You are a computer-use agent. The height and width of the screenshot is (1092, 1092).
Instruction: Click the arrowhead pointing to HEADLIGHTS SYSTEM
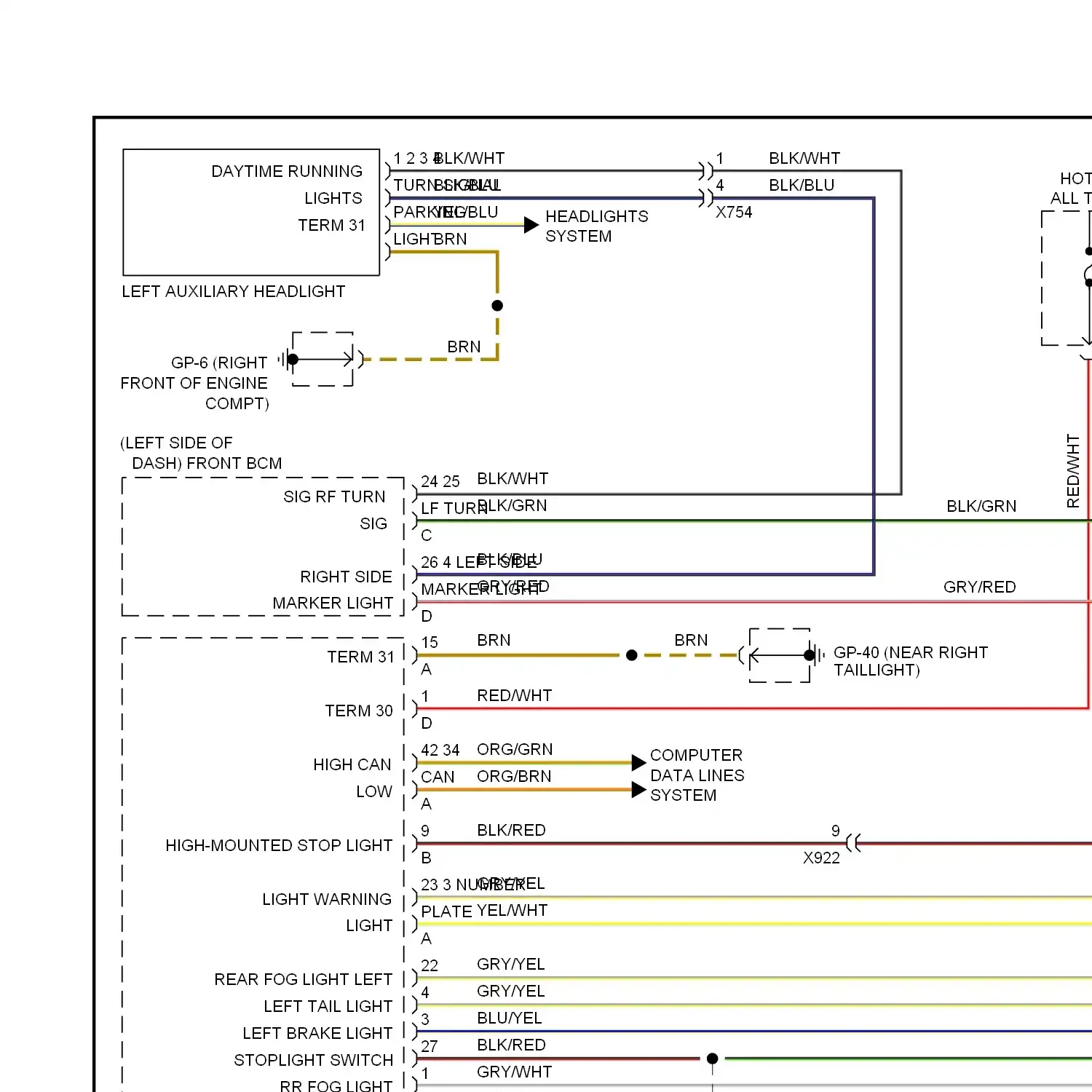531,225
